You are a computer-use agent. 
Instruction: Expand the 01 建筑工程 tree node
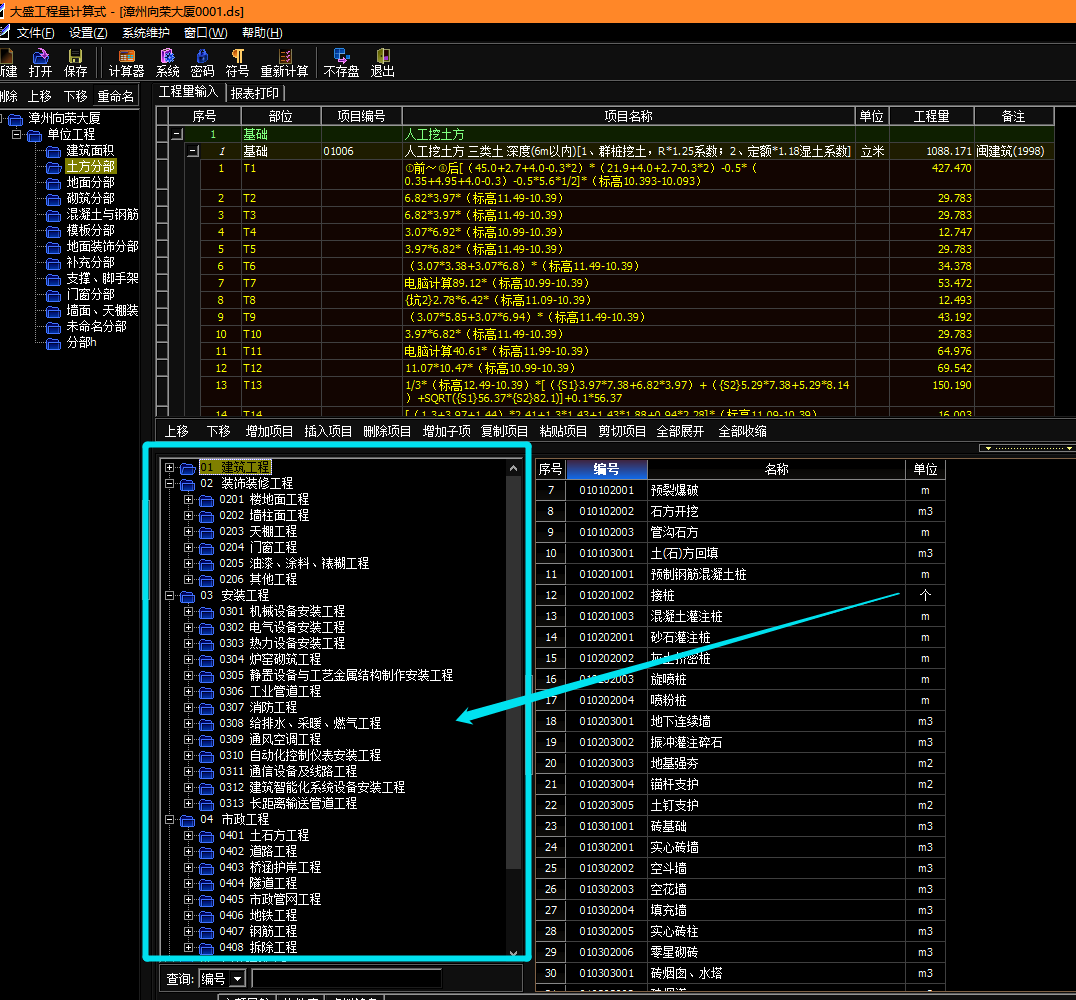pyautogui.click(x=170, y=468)
